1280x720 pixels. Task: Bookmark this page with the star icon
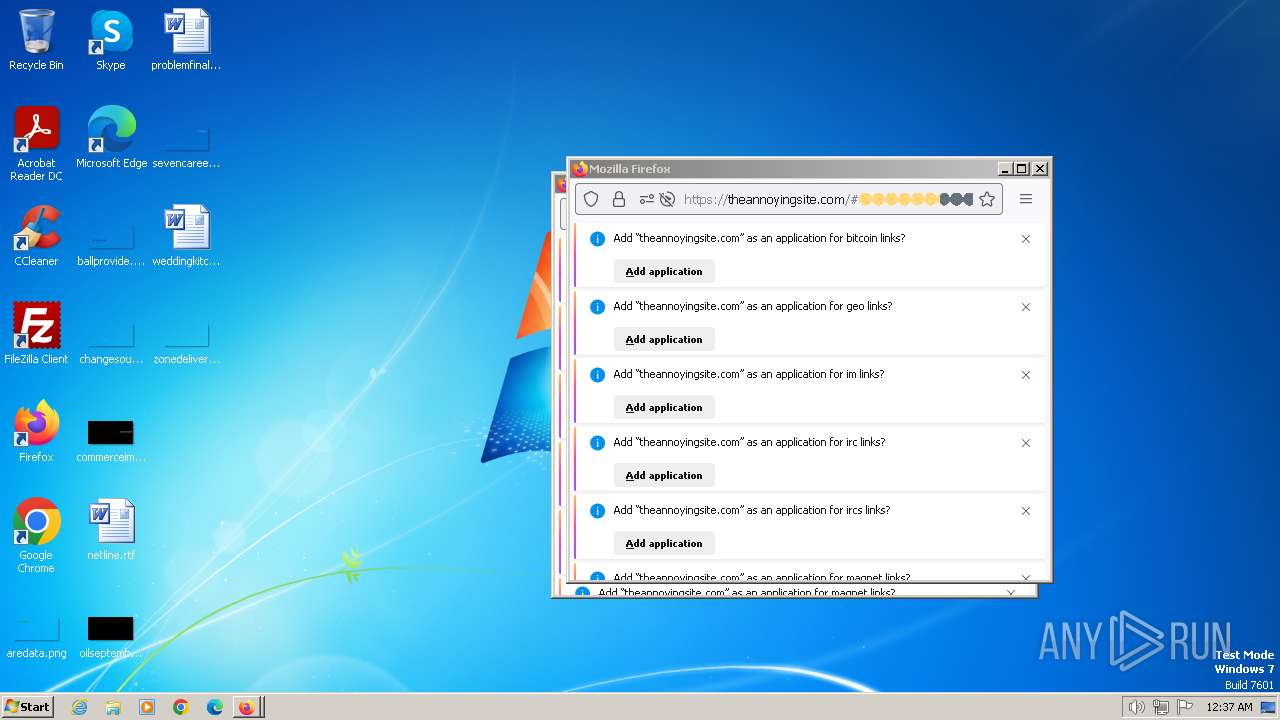click(987, 199)
